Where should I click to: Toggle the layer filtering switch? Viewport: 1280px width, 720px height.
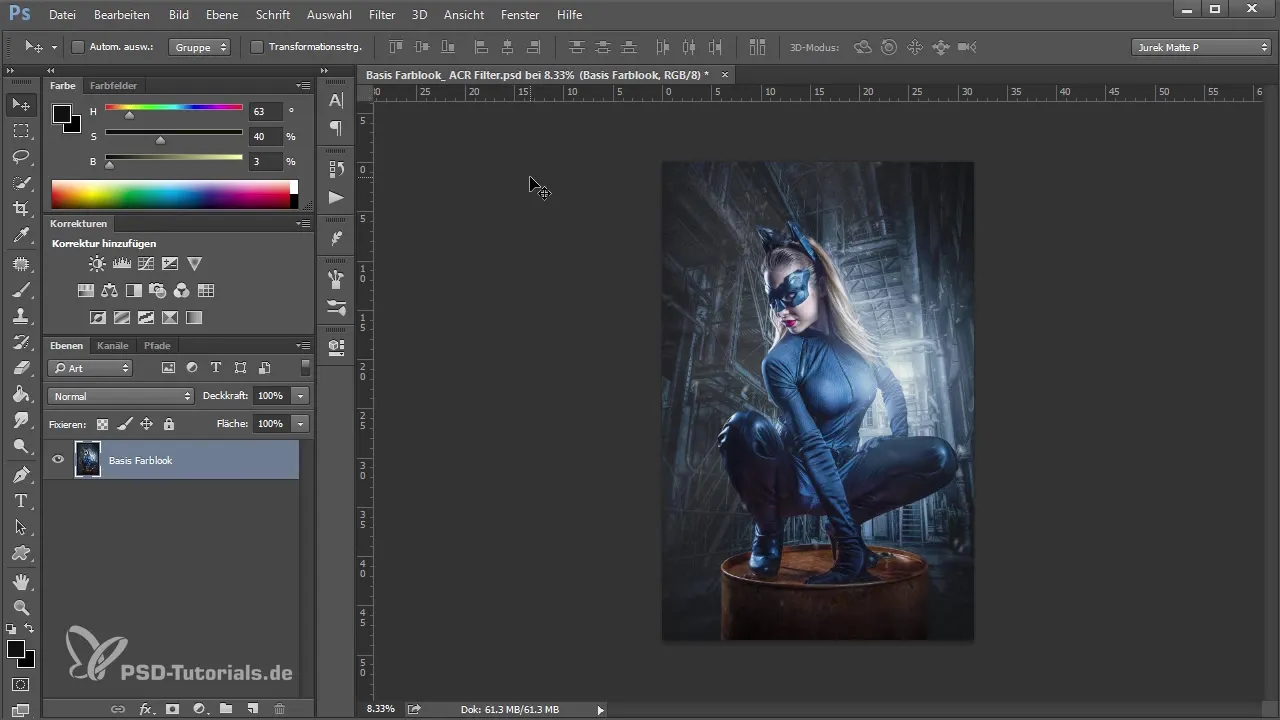point(305,368)
